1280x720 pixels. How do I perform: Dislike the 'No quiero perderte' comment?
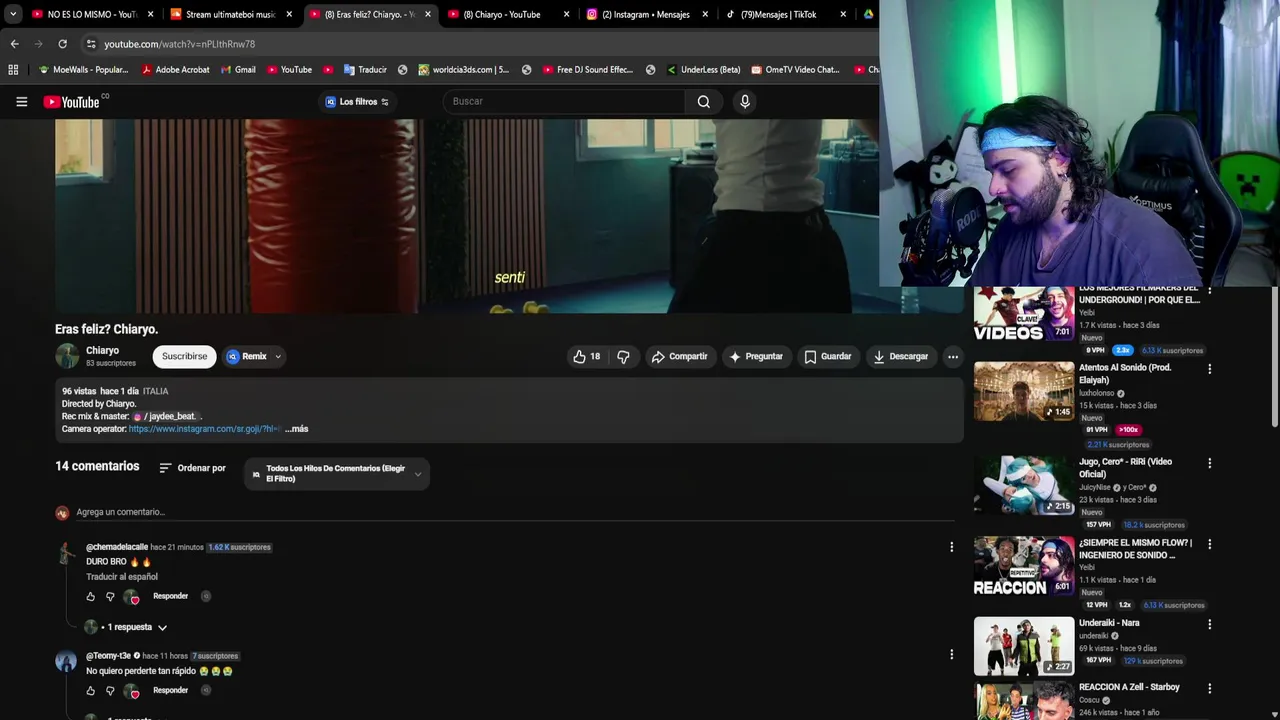(x=110, y=690)
